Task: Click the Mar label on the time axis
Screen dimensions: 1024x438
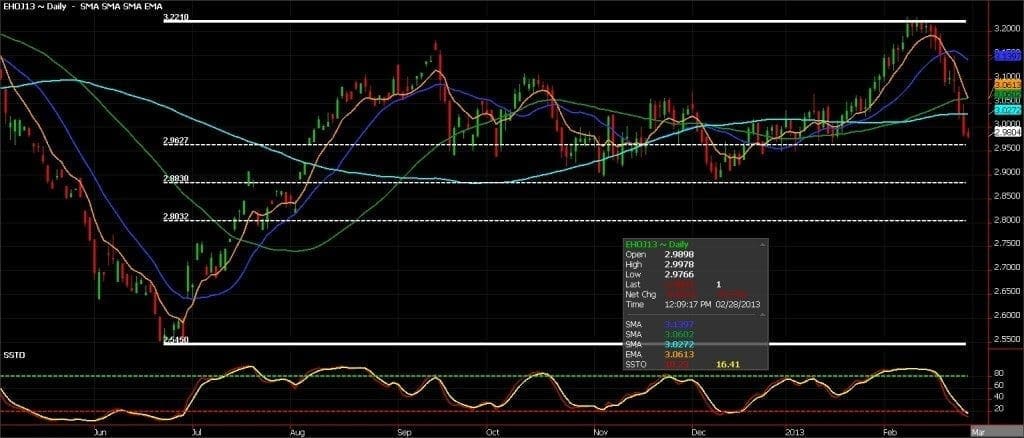Action: (x=977, y=431)
